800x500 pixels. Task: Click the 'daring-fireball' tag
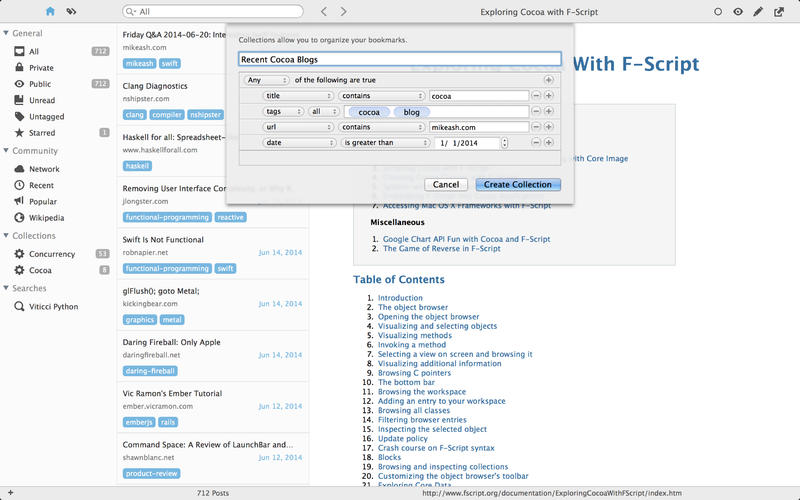[150, 371]
